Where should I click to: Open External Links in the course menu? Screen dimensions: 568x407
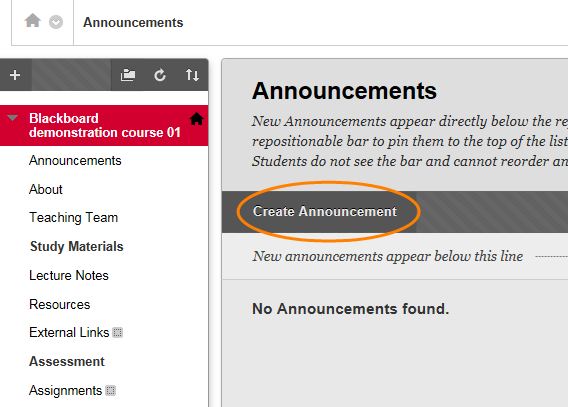coord(69,332)
